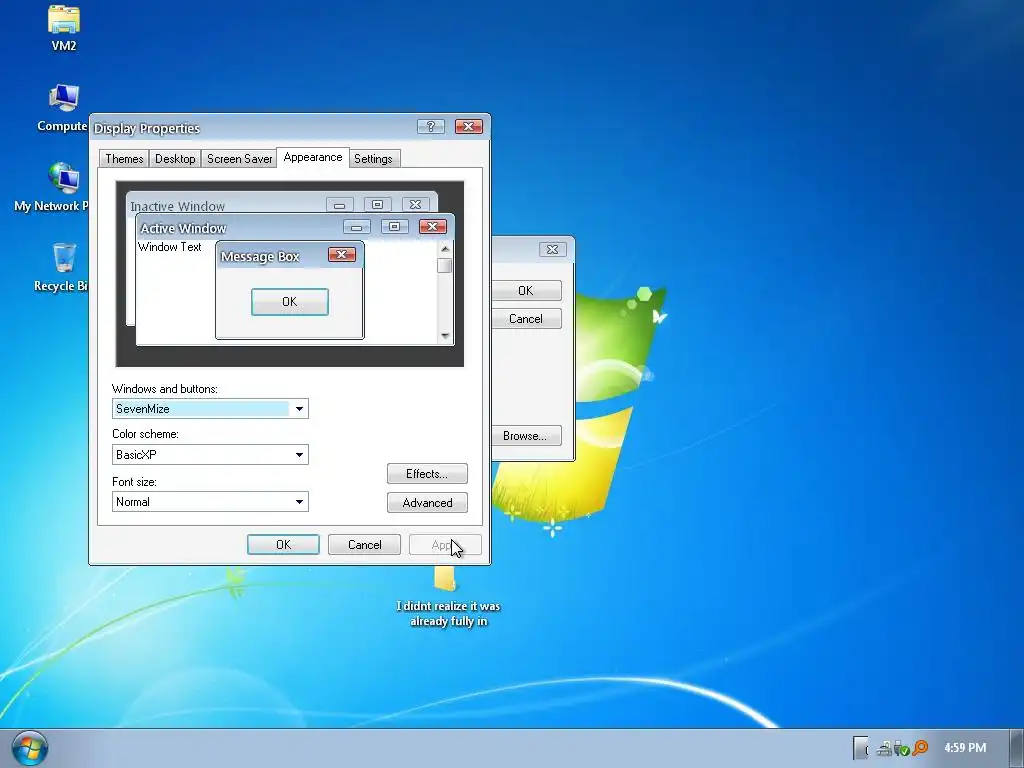Click the Browse... button in background dialog
Viewport: 1024px width, 768px height.
[526, 436]
